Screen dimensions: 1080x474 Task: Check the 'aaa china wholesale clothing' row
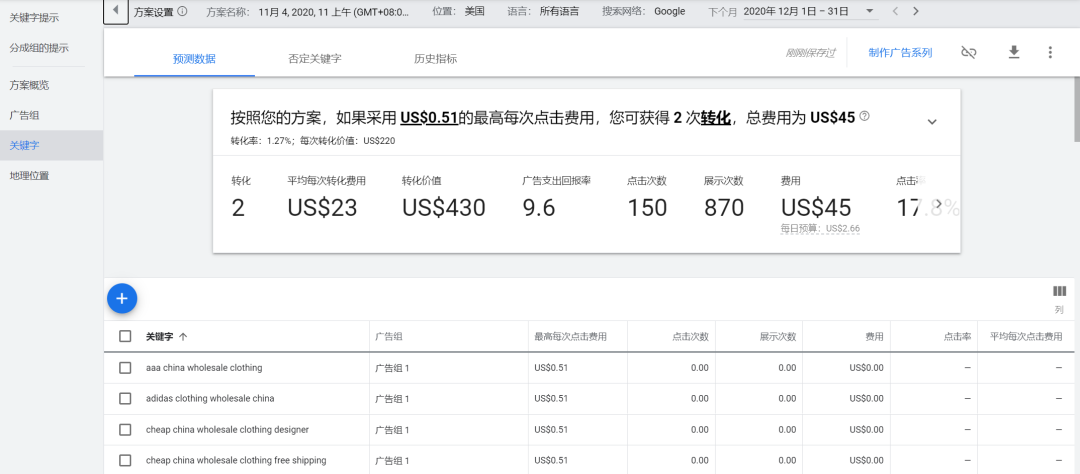[x=125, y=368]
